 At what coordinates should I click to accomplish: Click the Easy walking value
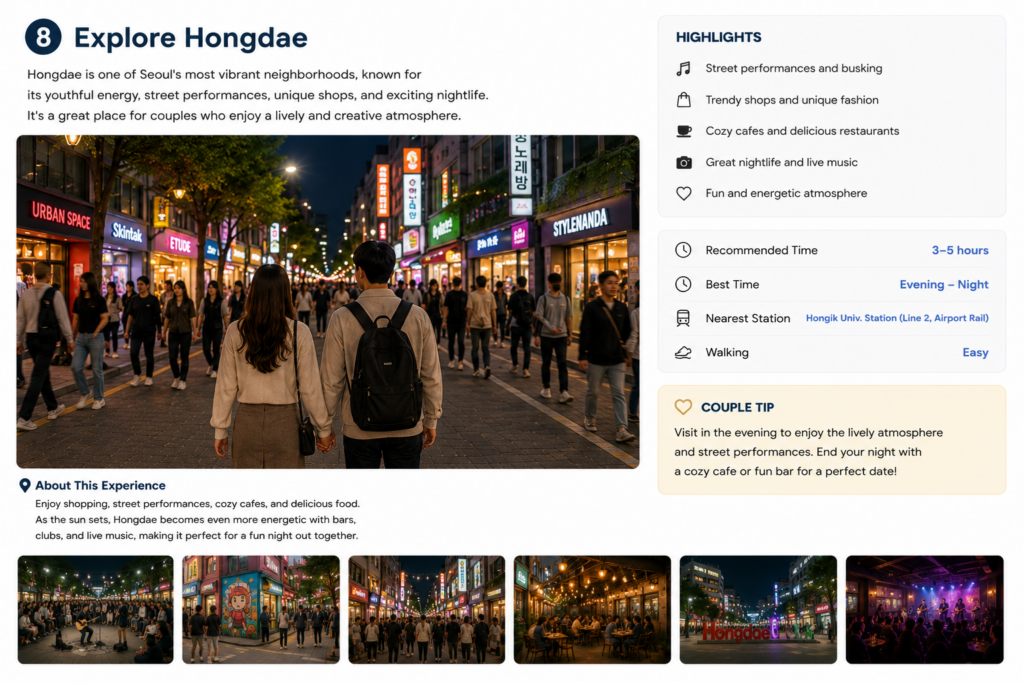pyautogui.click(x=975, y=353)
